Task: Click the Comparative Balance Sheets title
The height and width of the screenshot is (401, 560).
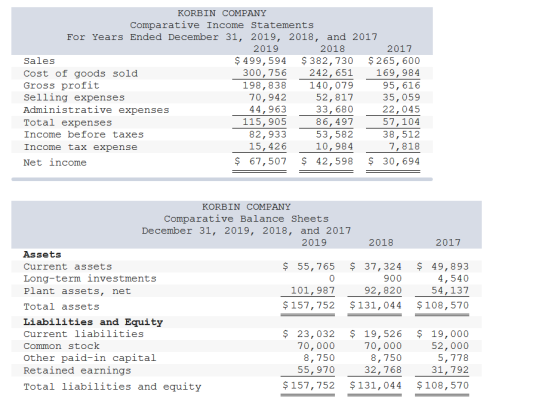Action: 246,219
